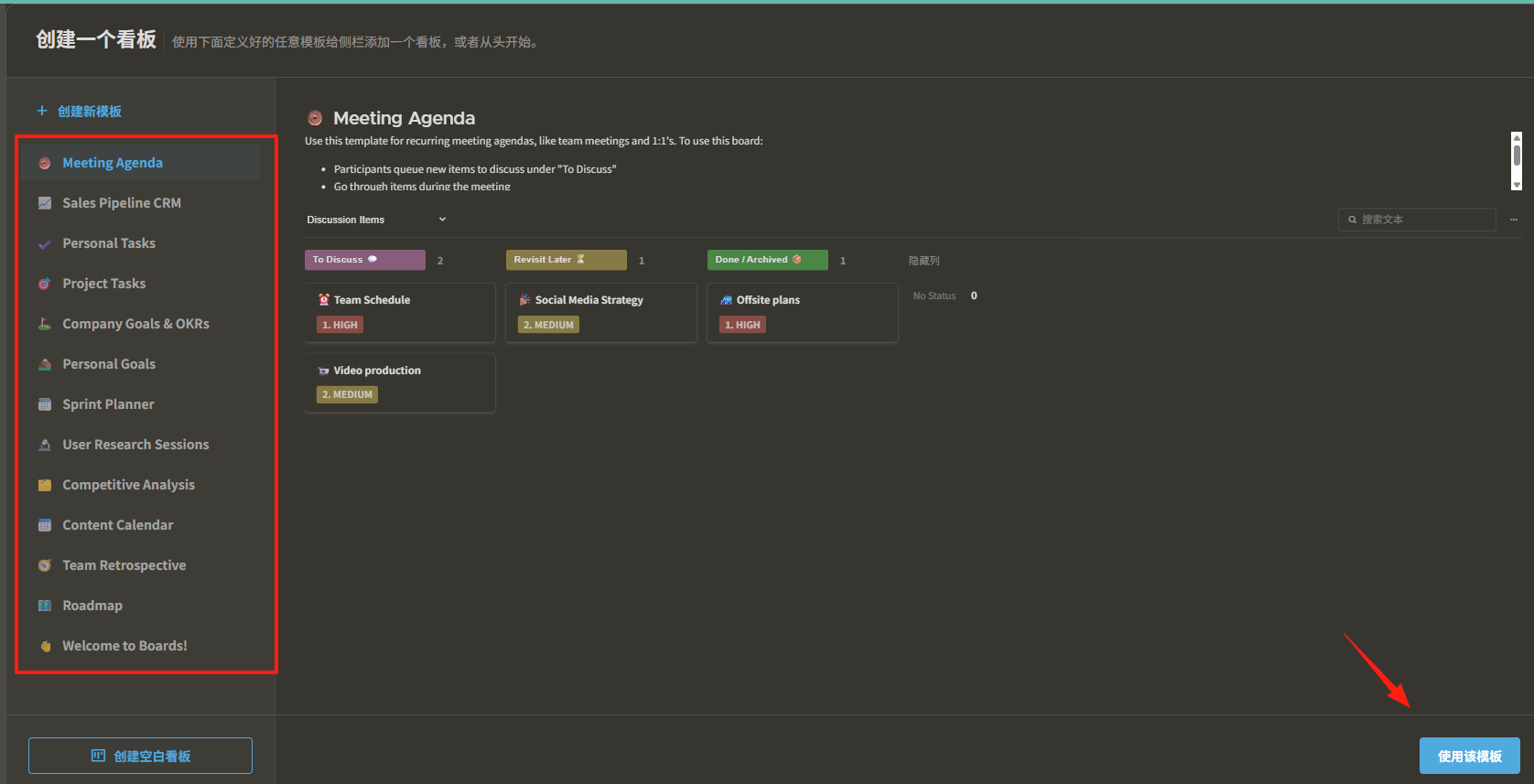
Task: Click the 创建空白看板 button
Action: 140,756
